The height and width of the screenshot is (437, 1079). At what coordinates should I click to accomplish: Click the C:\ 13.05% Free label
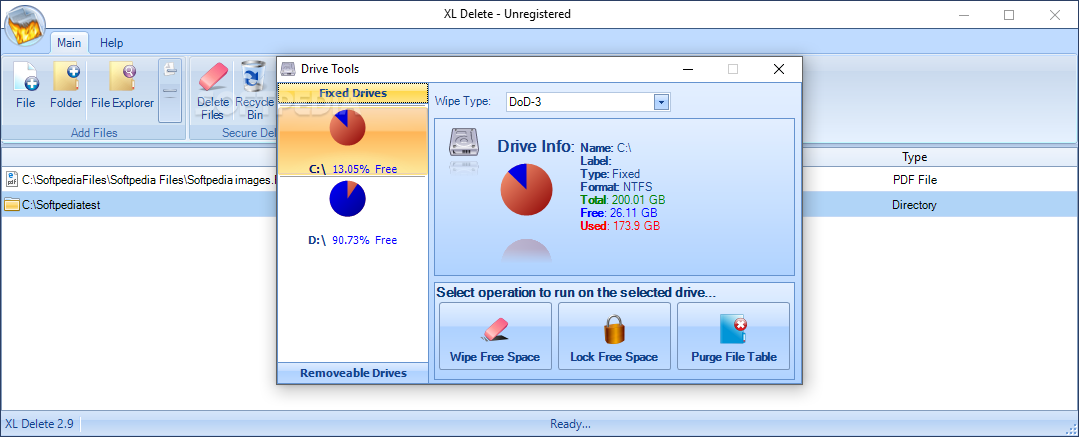(x=352, y=169)
